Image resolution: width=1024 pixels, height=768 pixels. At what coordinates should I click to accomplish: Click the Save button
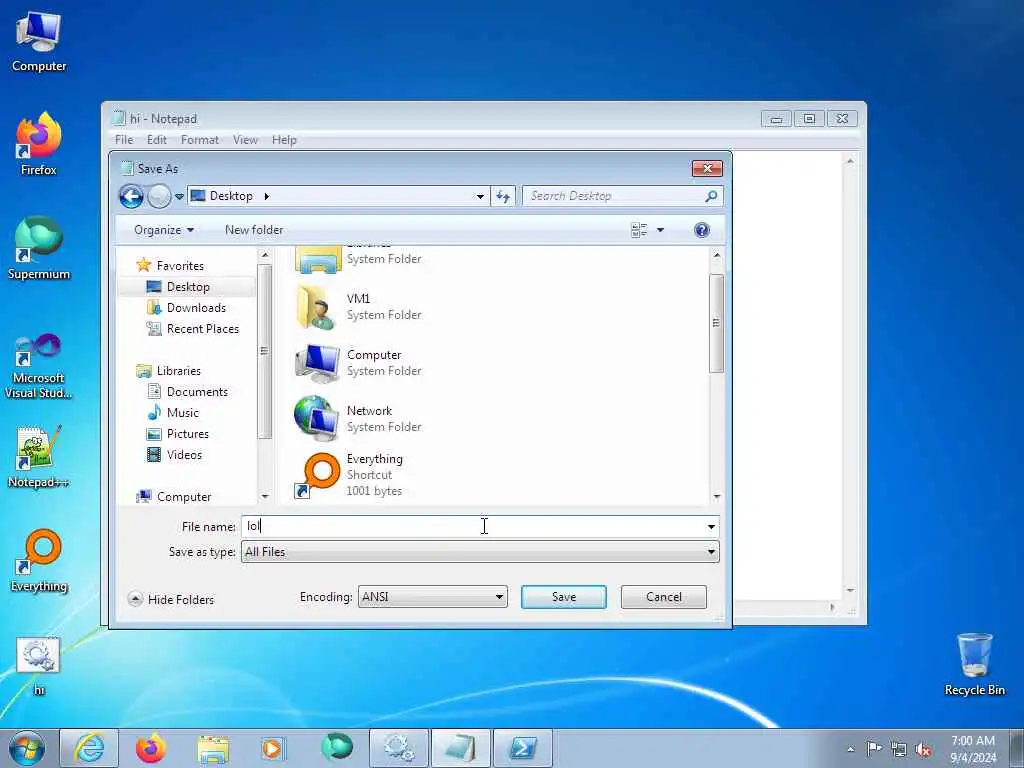coord(564,597)
